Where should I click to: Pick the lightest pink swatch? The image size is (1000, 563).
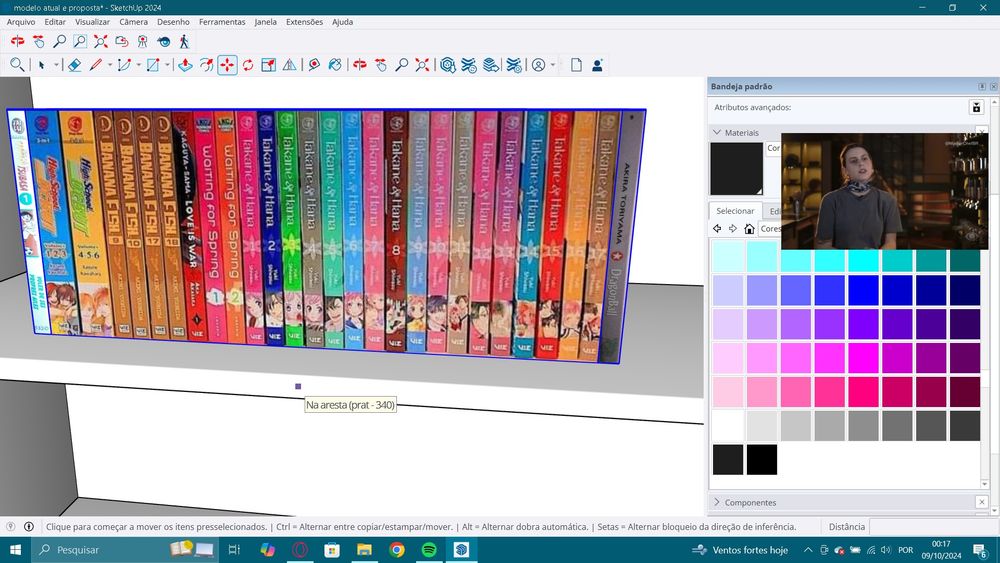(x=728, y=391)
